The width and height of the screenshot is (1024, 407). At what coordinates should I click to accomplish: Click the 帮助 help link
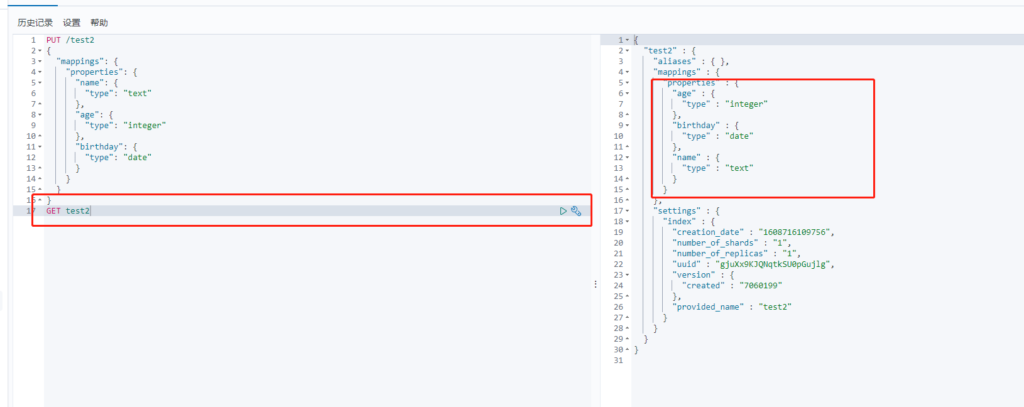(99, 22)
